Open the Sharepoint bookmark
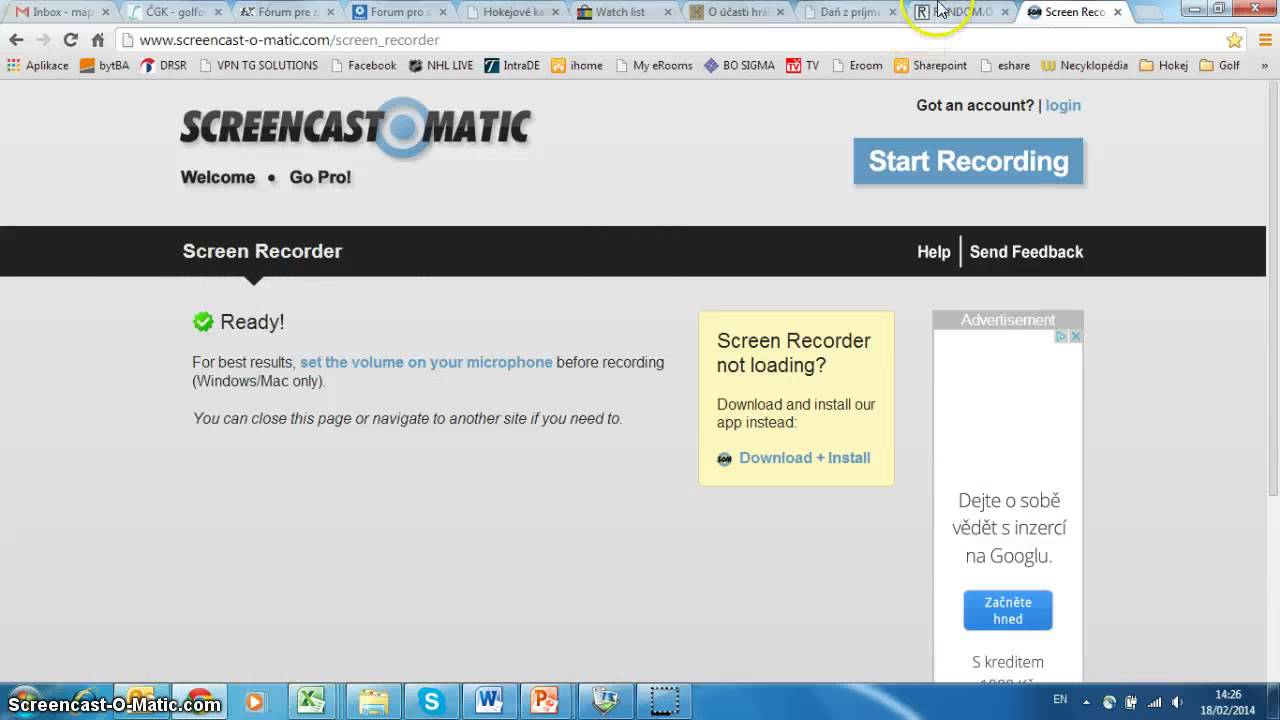The width and height of the screenshot is (1280, 720). [x=931, y=66]
